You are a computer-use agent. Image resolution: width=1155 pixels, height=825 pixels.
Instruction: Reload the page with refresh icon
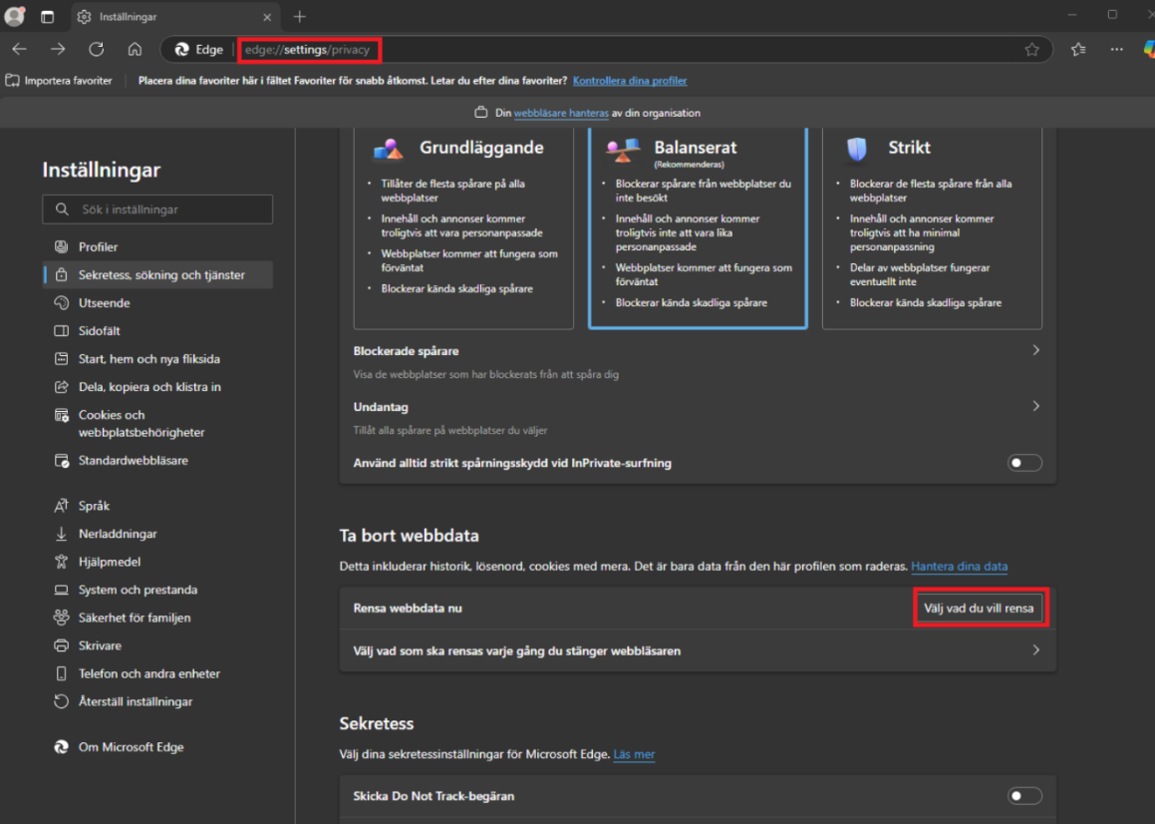[x=96, y=49]
